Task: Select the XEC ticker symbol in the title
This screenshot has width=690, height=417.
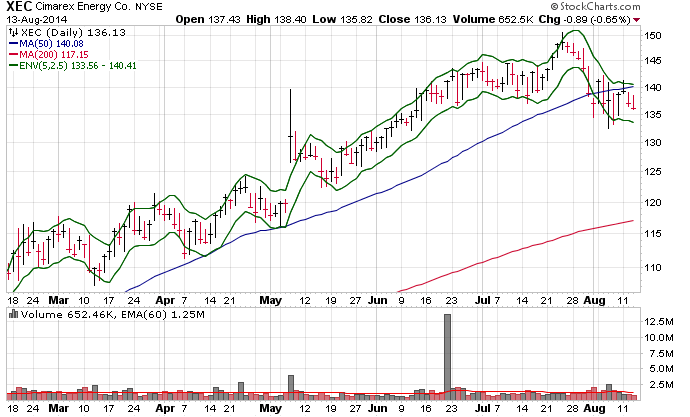Action: 19,7
